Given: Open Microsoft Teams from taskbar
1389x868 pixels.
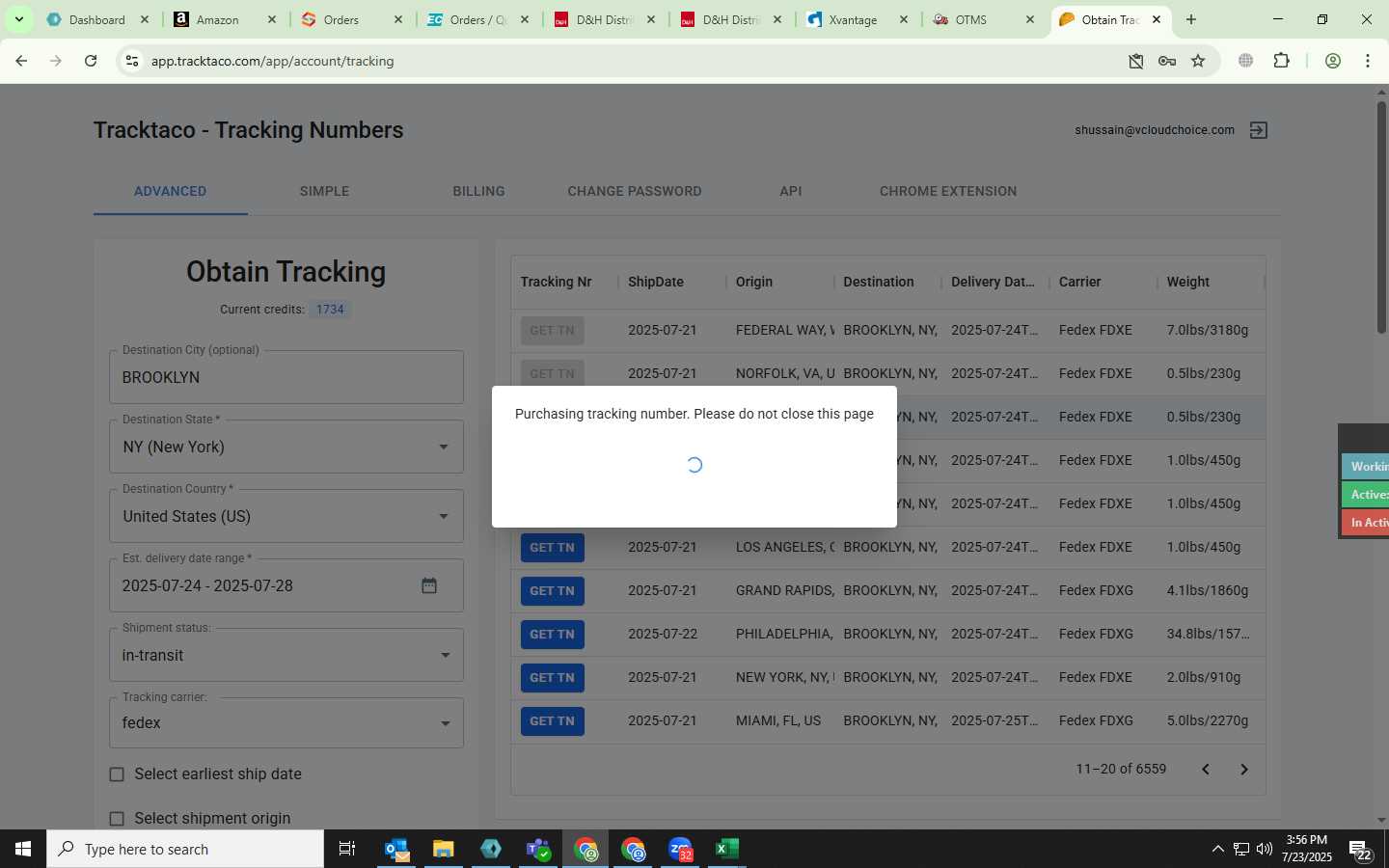Looking at the screenshot, I should pyautogui.click(x=538, y=849).
